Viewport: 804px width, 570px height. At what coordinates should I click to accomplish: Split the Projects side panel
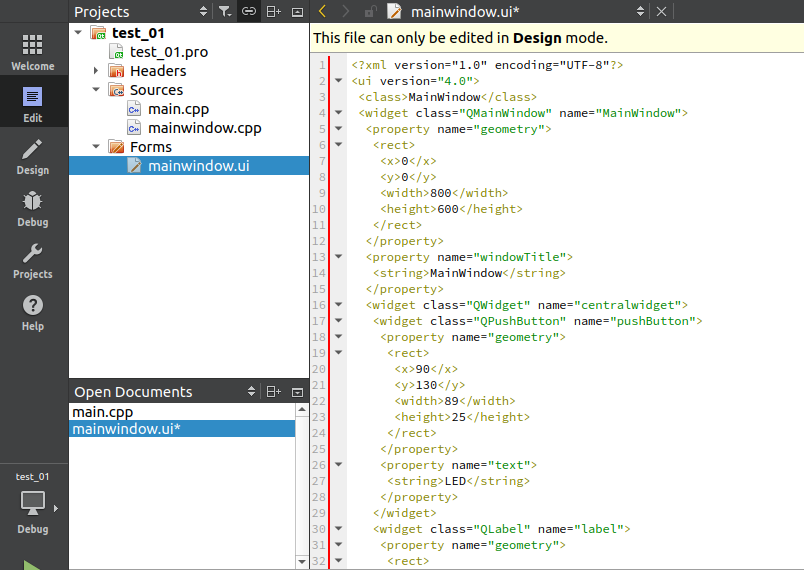273,11
